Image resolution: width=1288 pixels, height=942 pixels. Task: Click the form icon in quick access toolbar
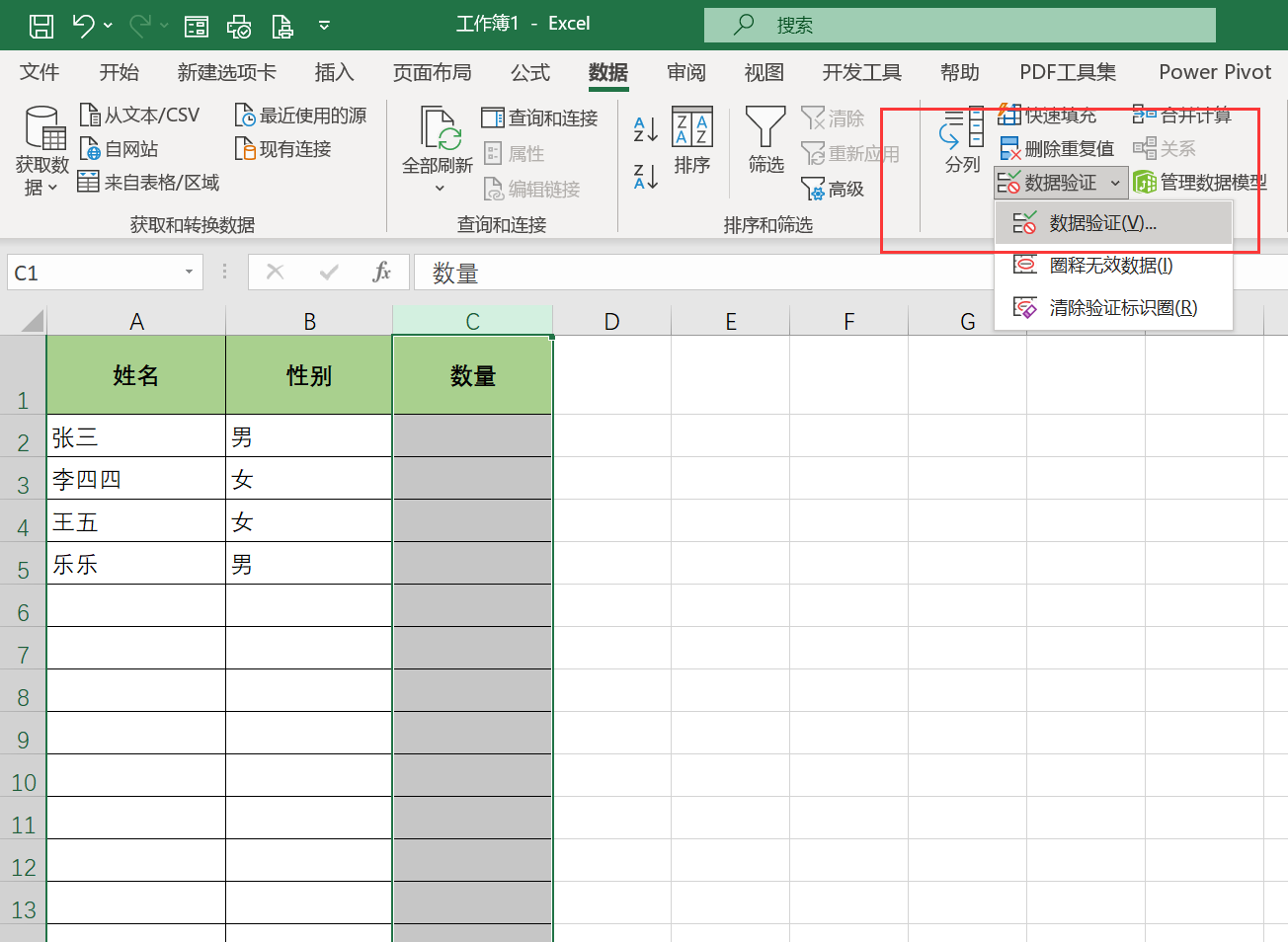(x=197, y=26)
